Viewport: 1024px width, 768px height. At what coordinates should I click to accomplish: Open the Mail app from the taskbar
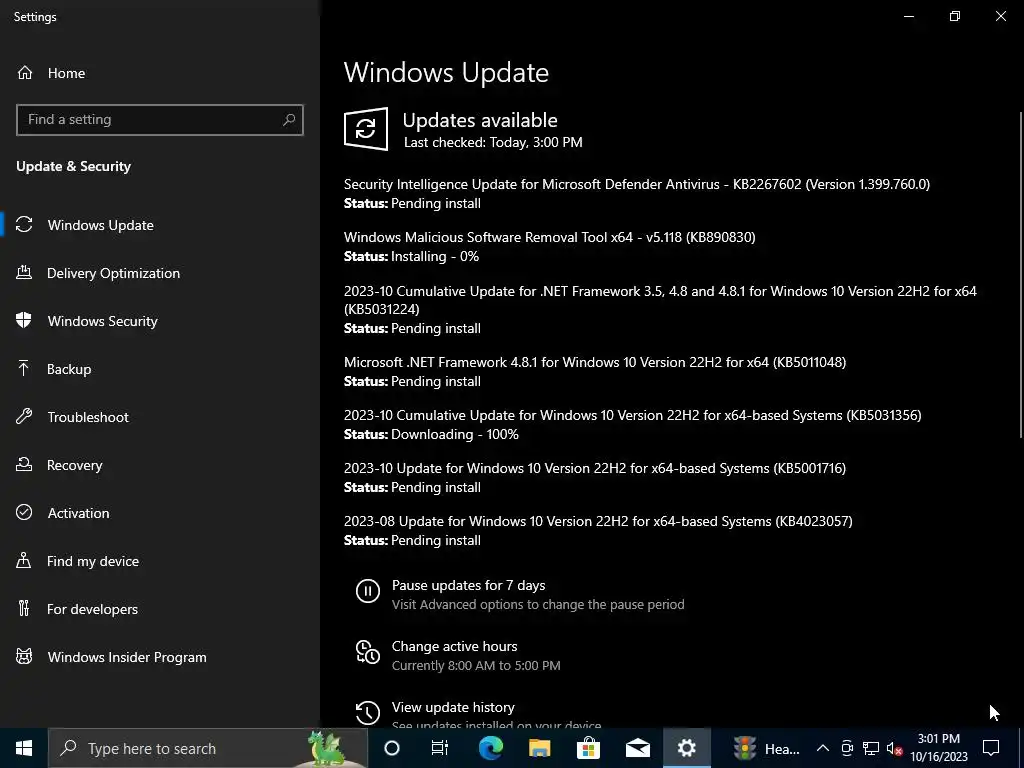click(x=637, y=748)
